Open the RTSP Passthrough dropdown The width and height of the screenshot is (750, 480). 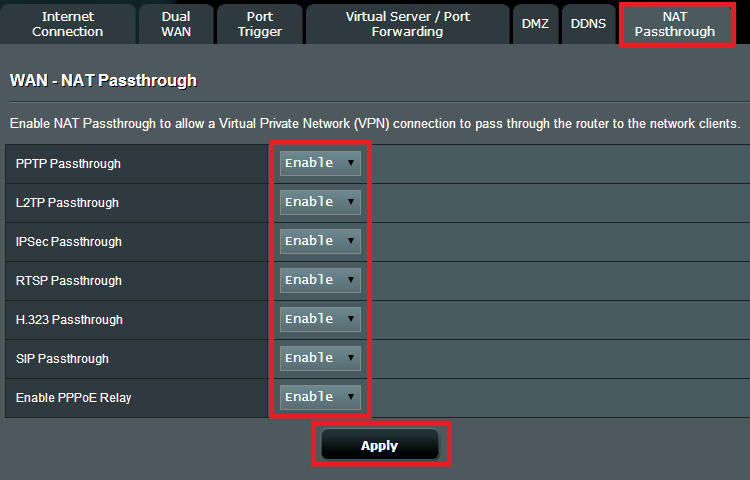320,280
